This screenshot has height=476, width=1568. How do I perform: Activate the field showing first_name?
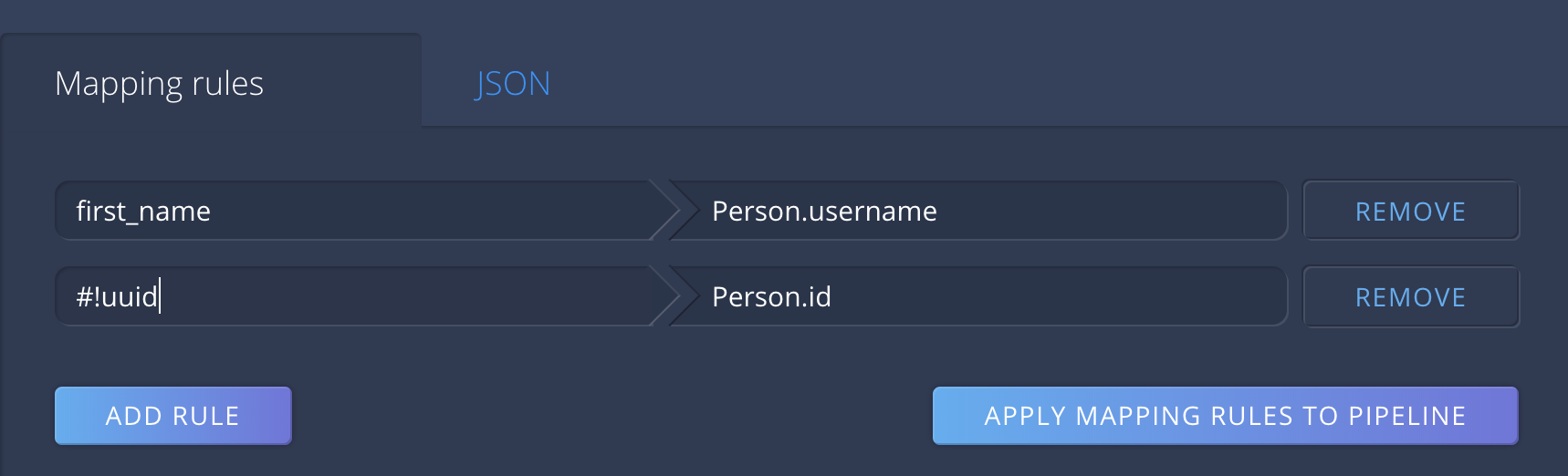coord(356,211)
